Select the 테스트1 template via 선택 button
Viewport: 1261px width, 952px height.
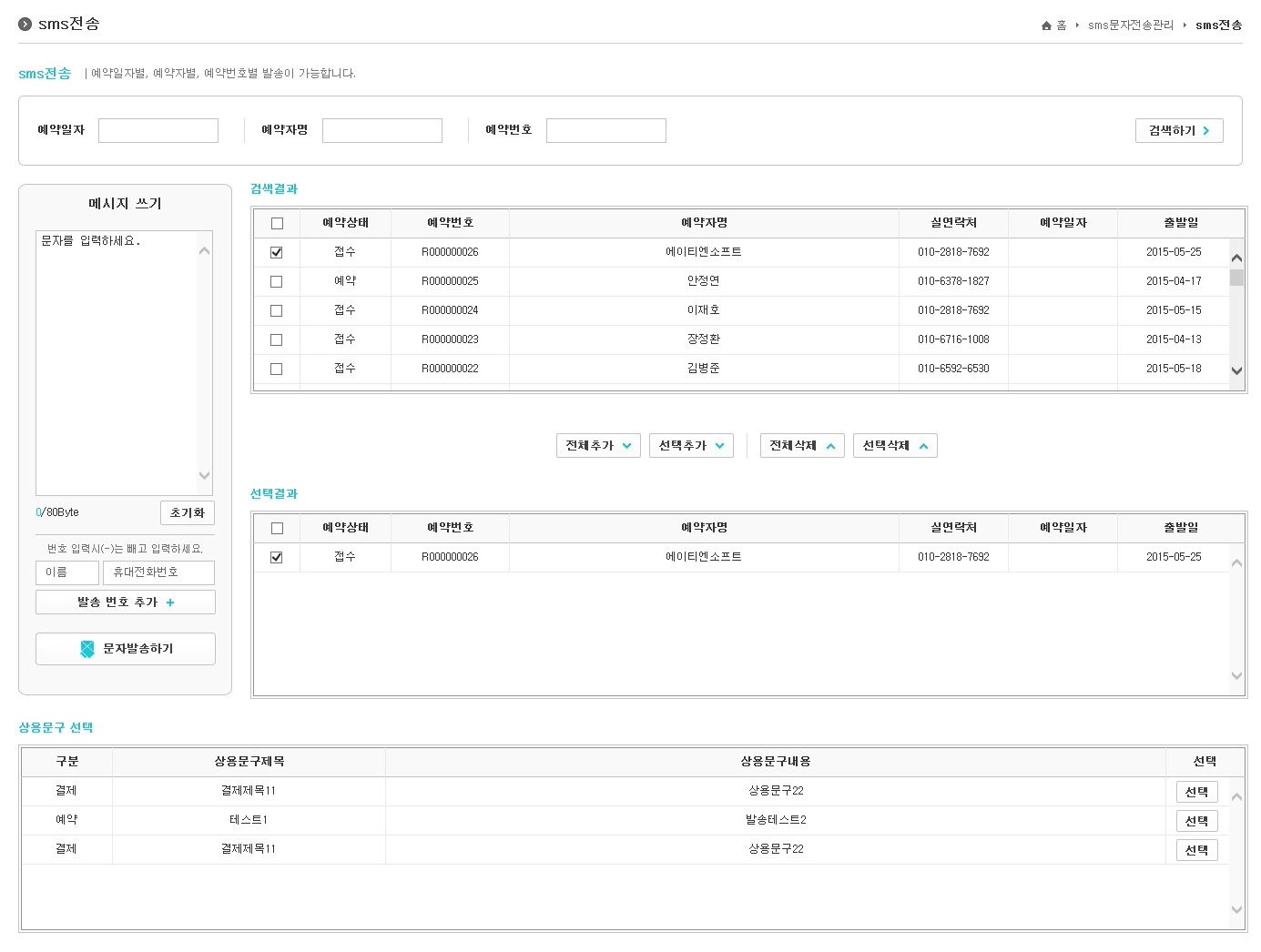[x=1196, y=821]
